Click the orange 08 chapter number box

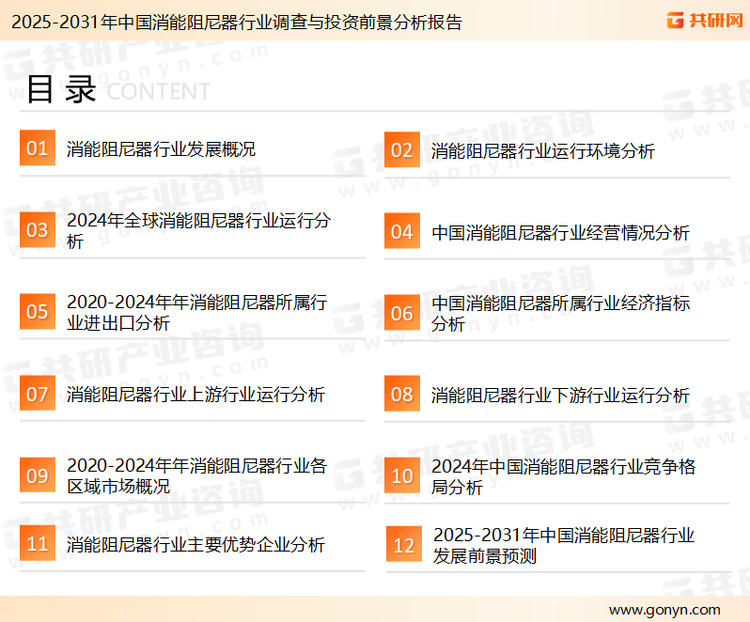point(402,394)
